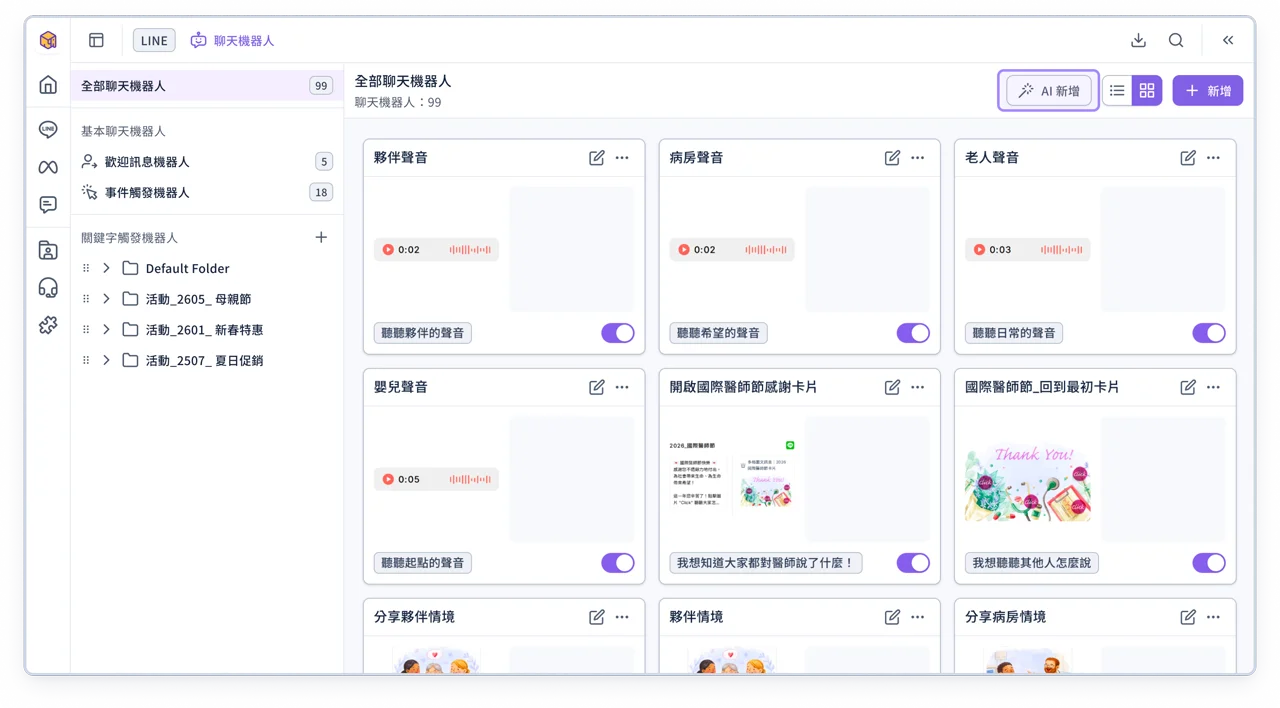Click the search magnifier icon
1280x708 pixels.
1176,40
